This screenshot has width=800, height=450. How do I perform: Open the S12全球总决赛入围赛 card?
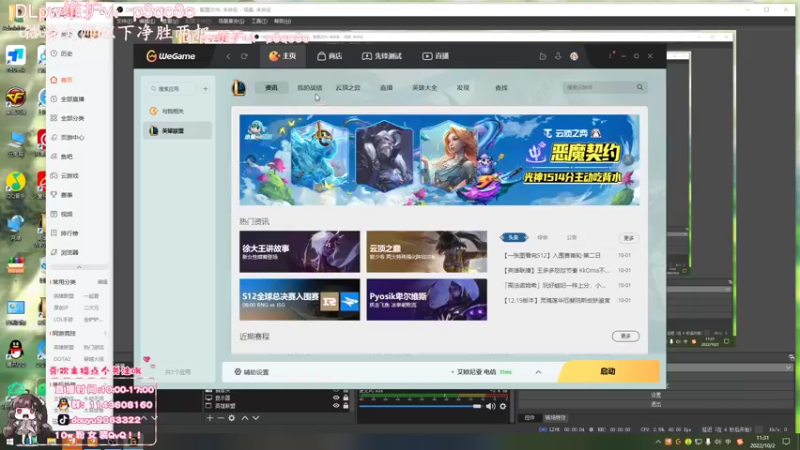click(299, 299)
